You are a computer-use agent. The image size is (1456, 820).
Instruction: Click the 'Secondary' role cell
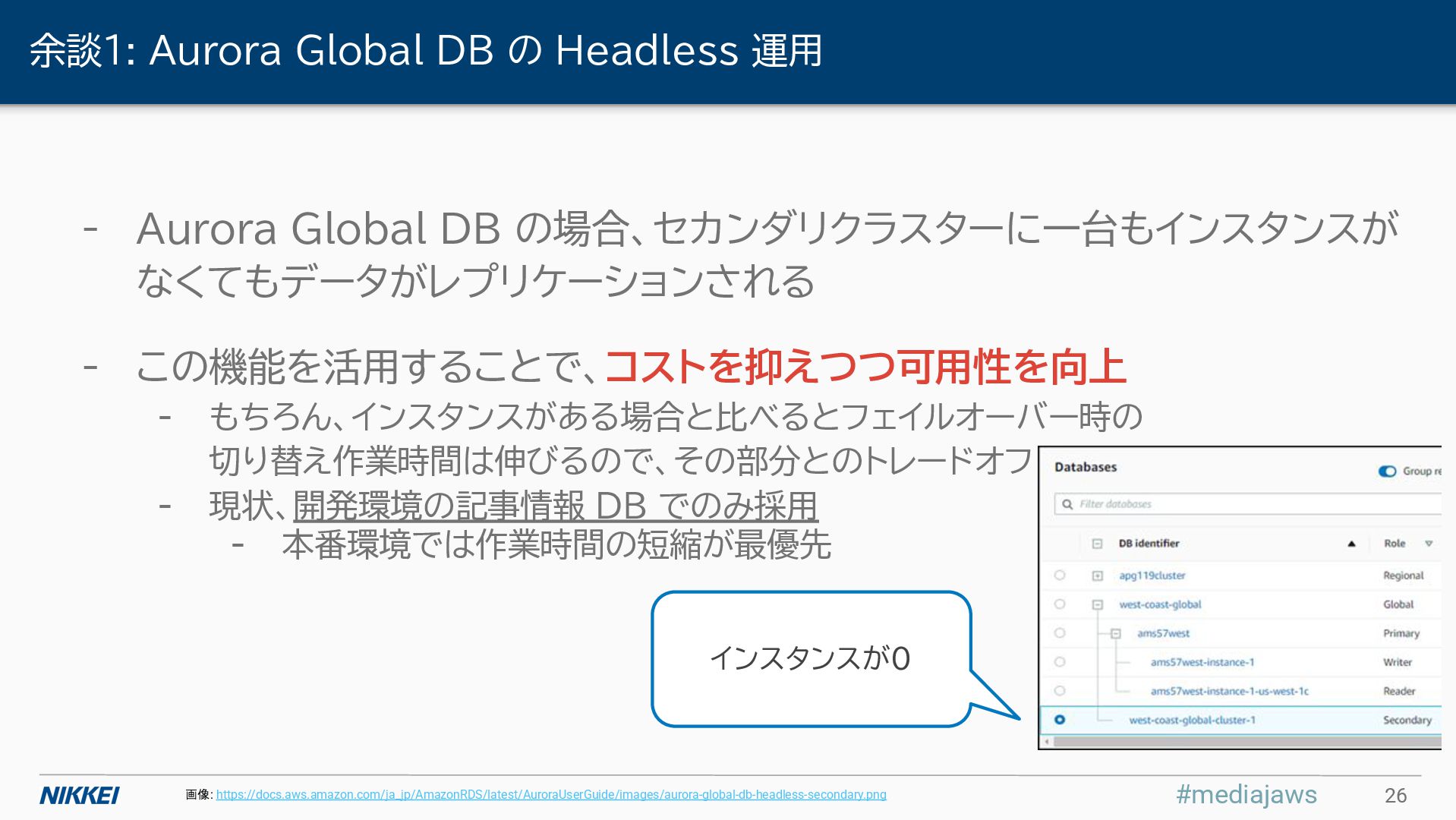pyautogui.click(x=1407, y=720)
